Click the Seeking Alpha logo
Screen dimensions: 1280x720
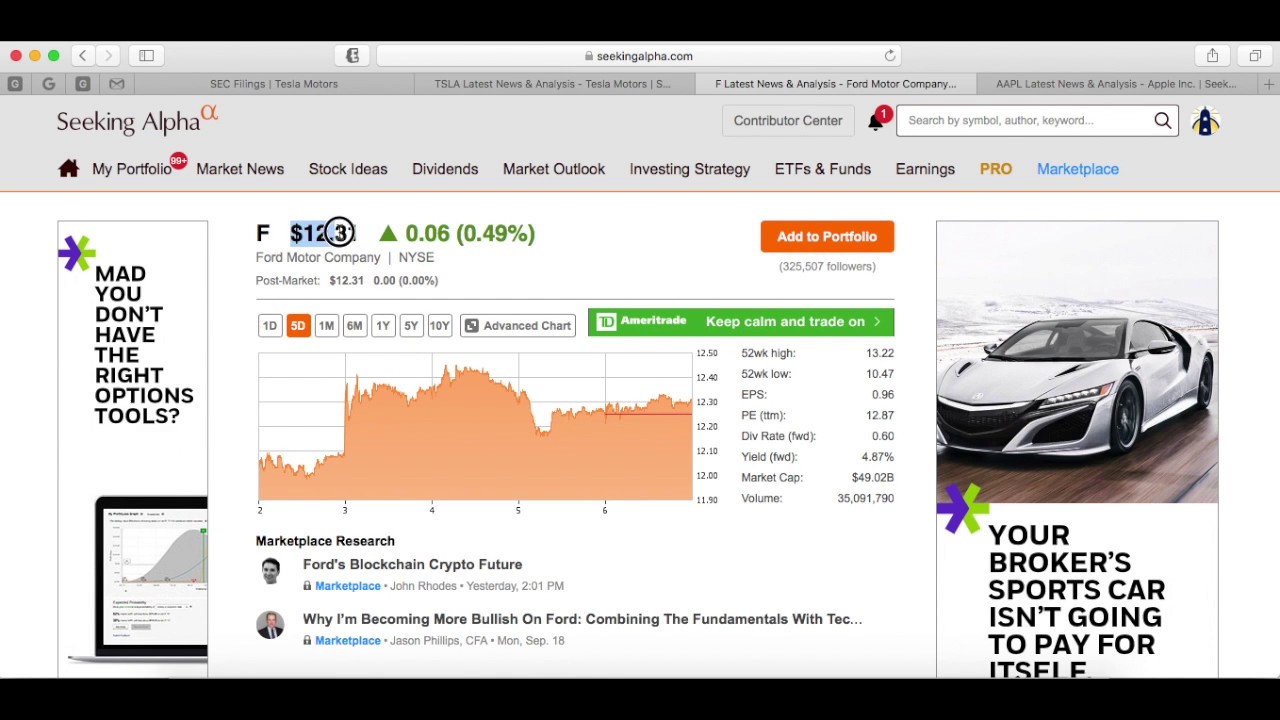(x=137, y=120)
